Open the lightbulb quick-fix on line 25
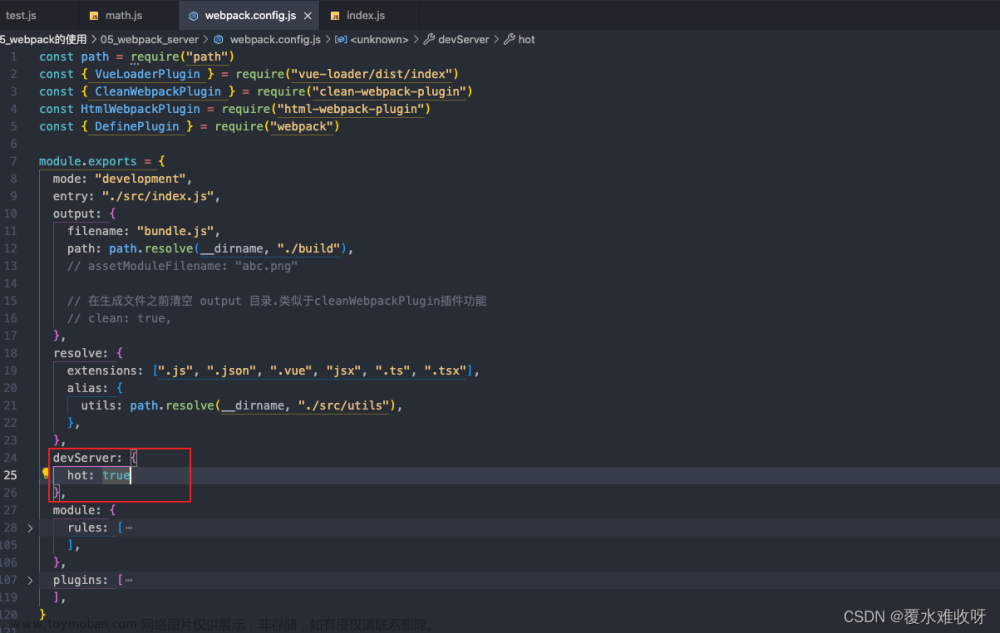1000x633 pixels. click(x=45, y=473)
